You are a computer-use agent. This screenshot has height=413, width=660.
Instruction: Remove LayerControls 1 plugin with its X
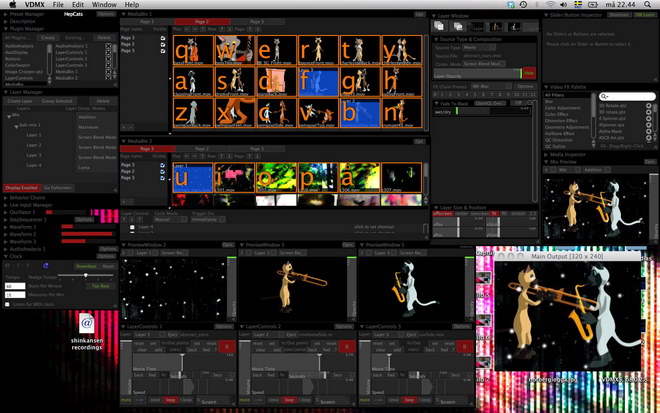[108, 53]
